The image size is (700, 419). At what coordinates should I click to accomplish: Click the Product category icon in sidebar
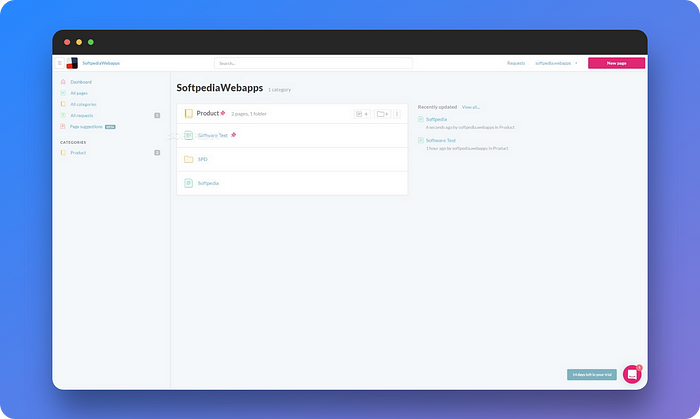63,153
